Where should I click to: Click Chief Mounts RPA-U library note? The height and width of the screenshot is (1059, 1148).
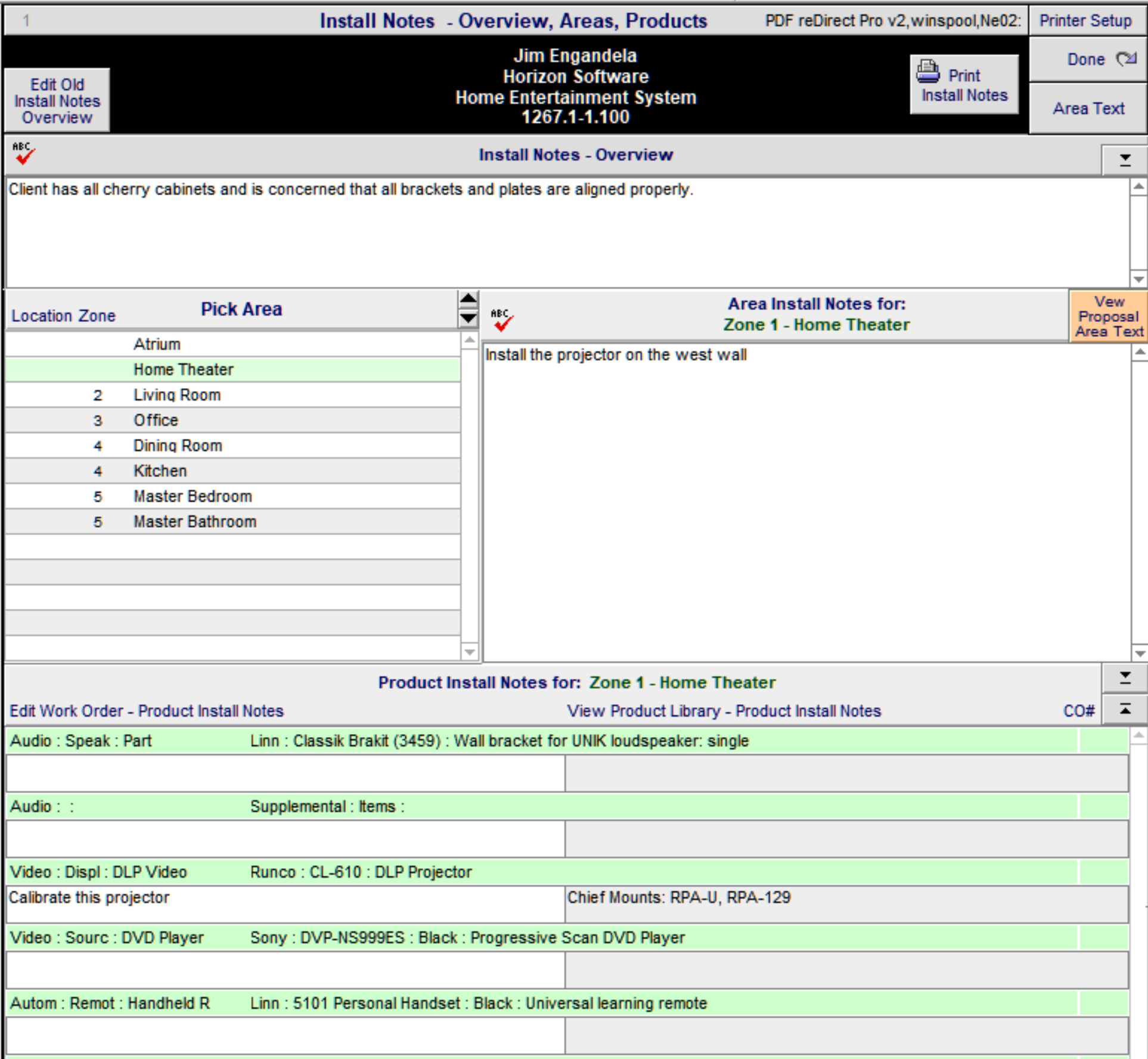click(846, 904)
